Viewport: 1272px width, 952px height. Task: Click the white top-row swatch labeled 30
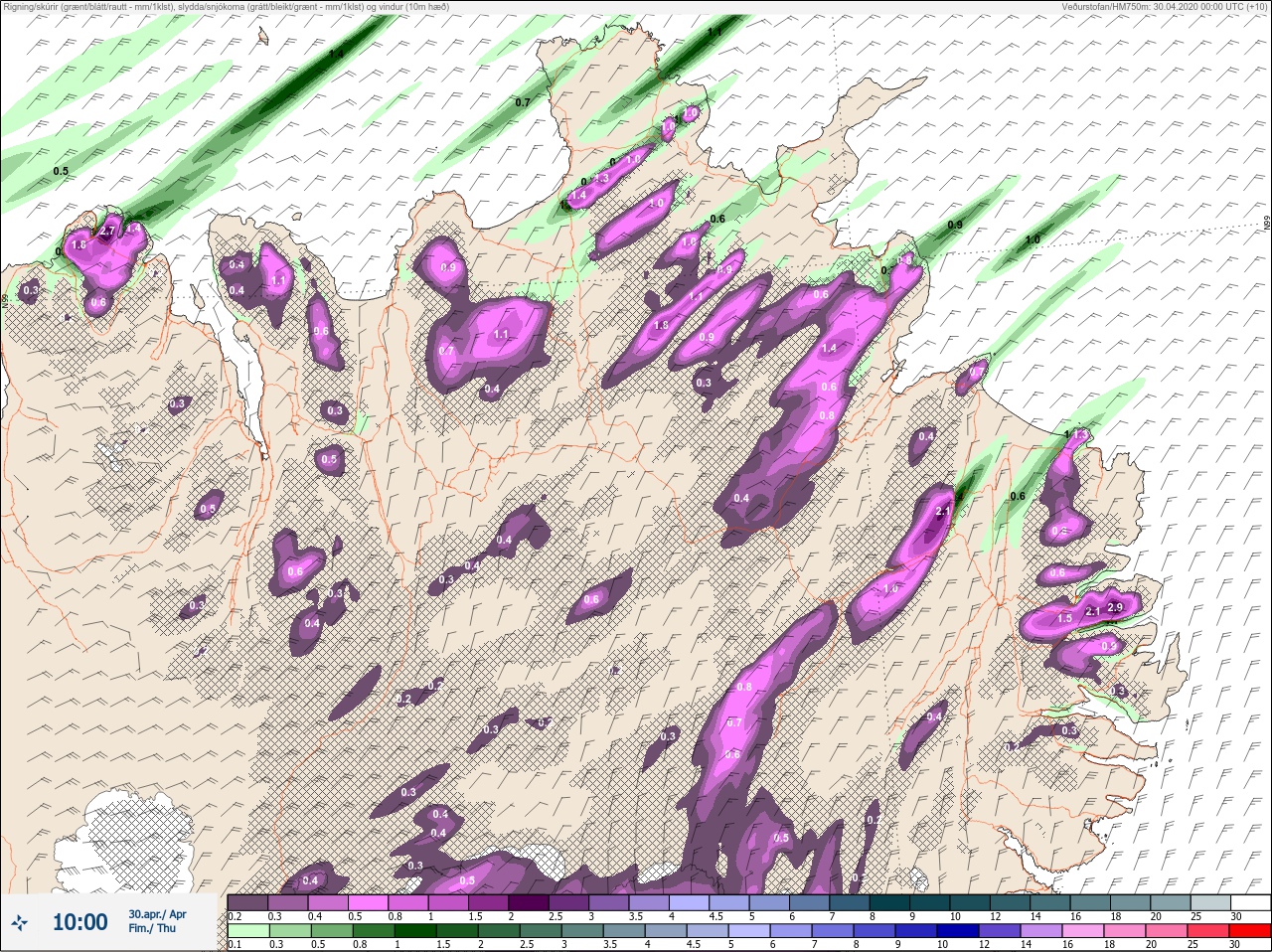[1250, 902]
